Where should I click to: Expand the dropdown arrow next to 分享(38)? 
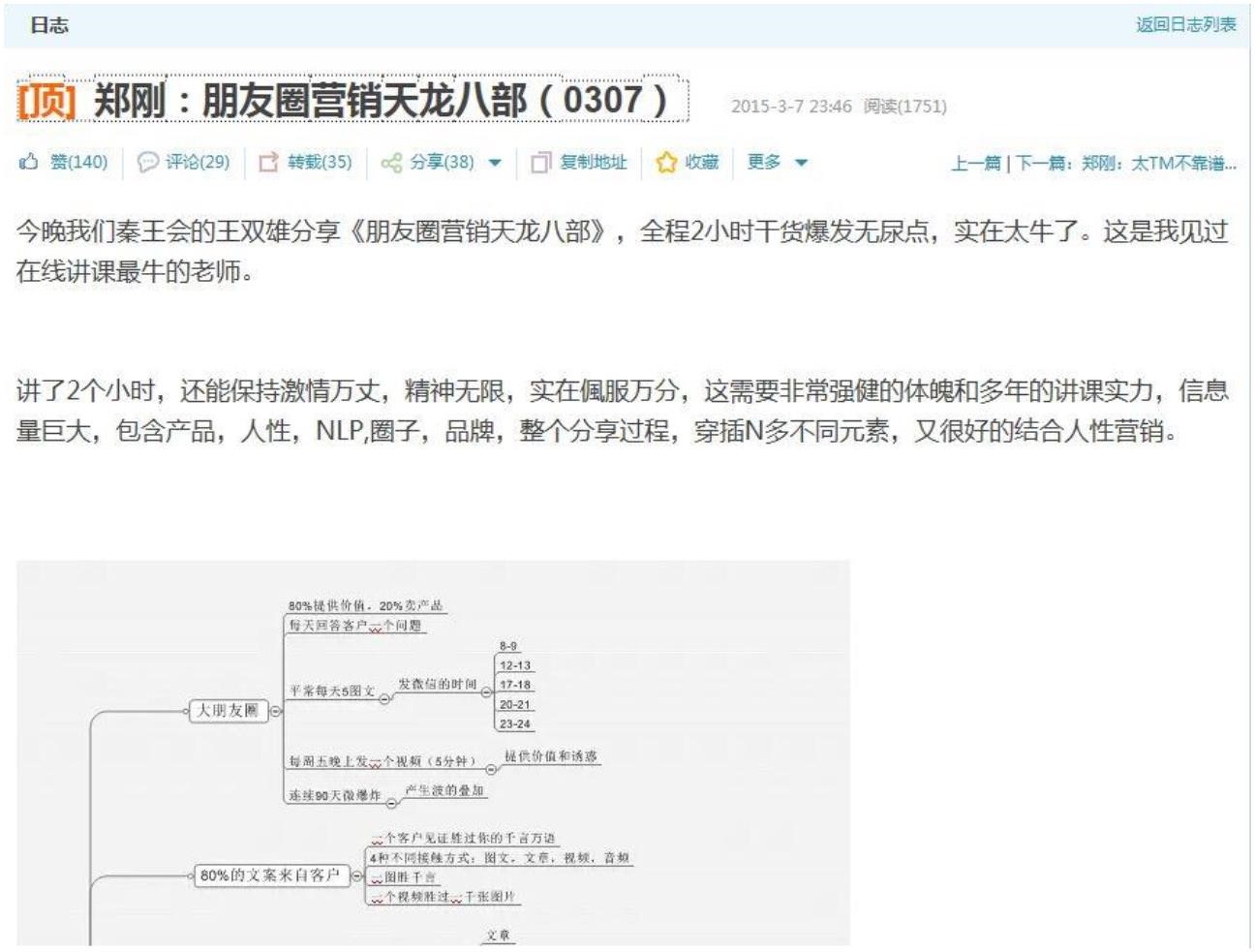(495, 163)
